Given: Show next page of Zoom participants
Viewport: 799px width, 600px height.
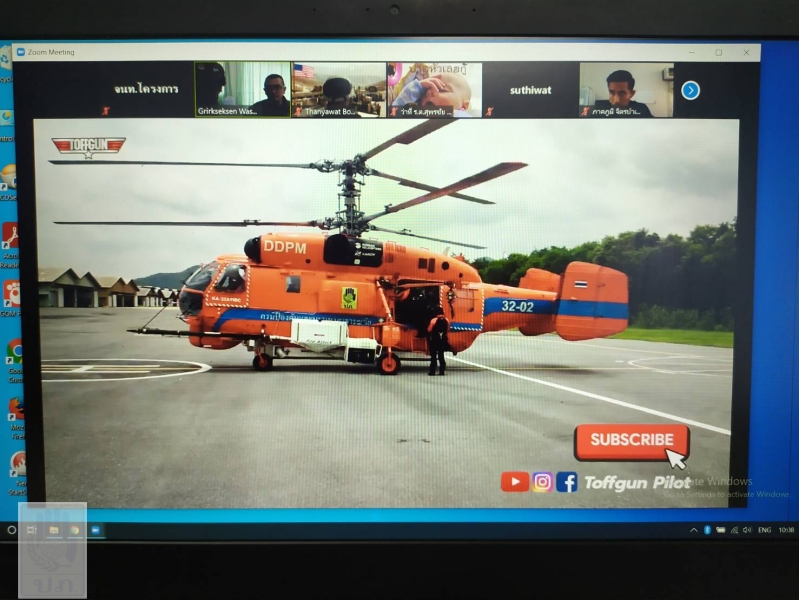Looking at the screenshot, I should [690, 91].
